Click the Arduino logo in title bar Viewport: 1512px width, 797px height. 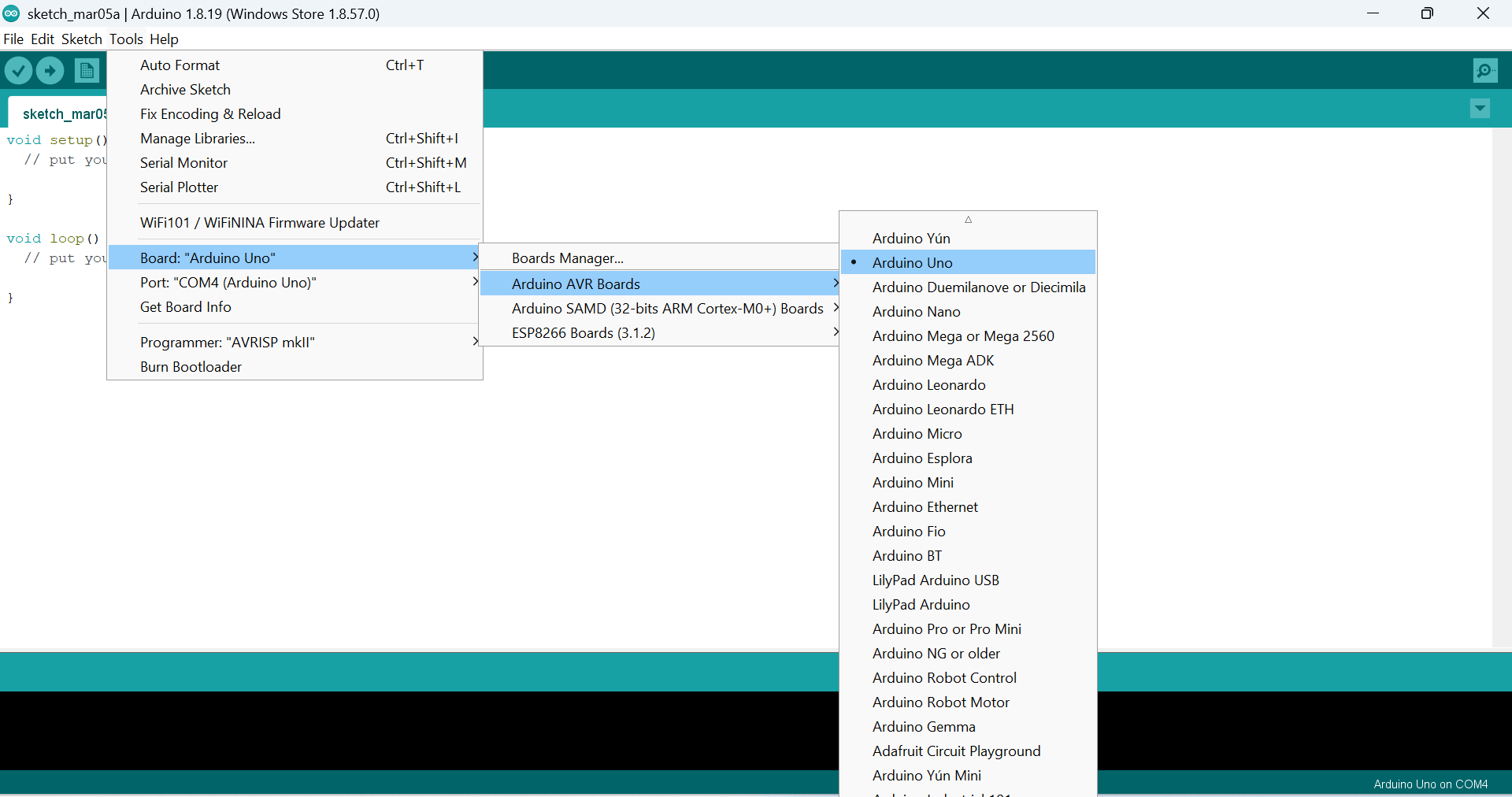pos(11,13)
